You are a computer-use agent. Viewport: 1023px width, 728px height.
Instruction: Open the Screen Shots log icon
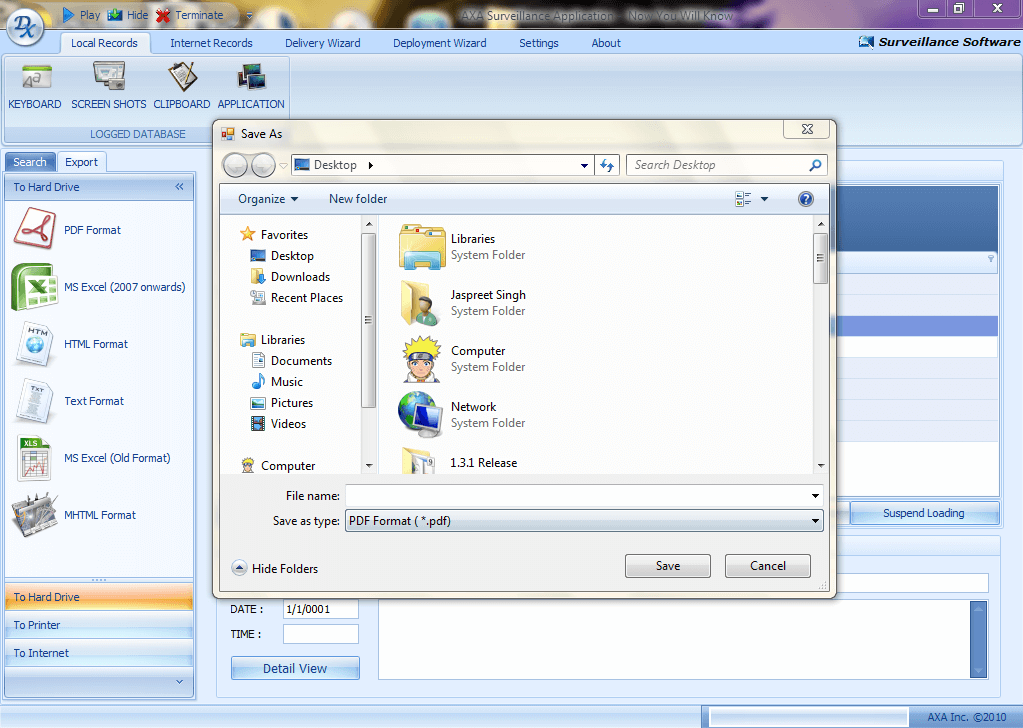click(x=108, y=78)
